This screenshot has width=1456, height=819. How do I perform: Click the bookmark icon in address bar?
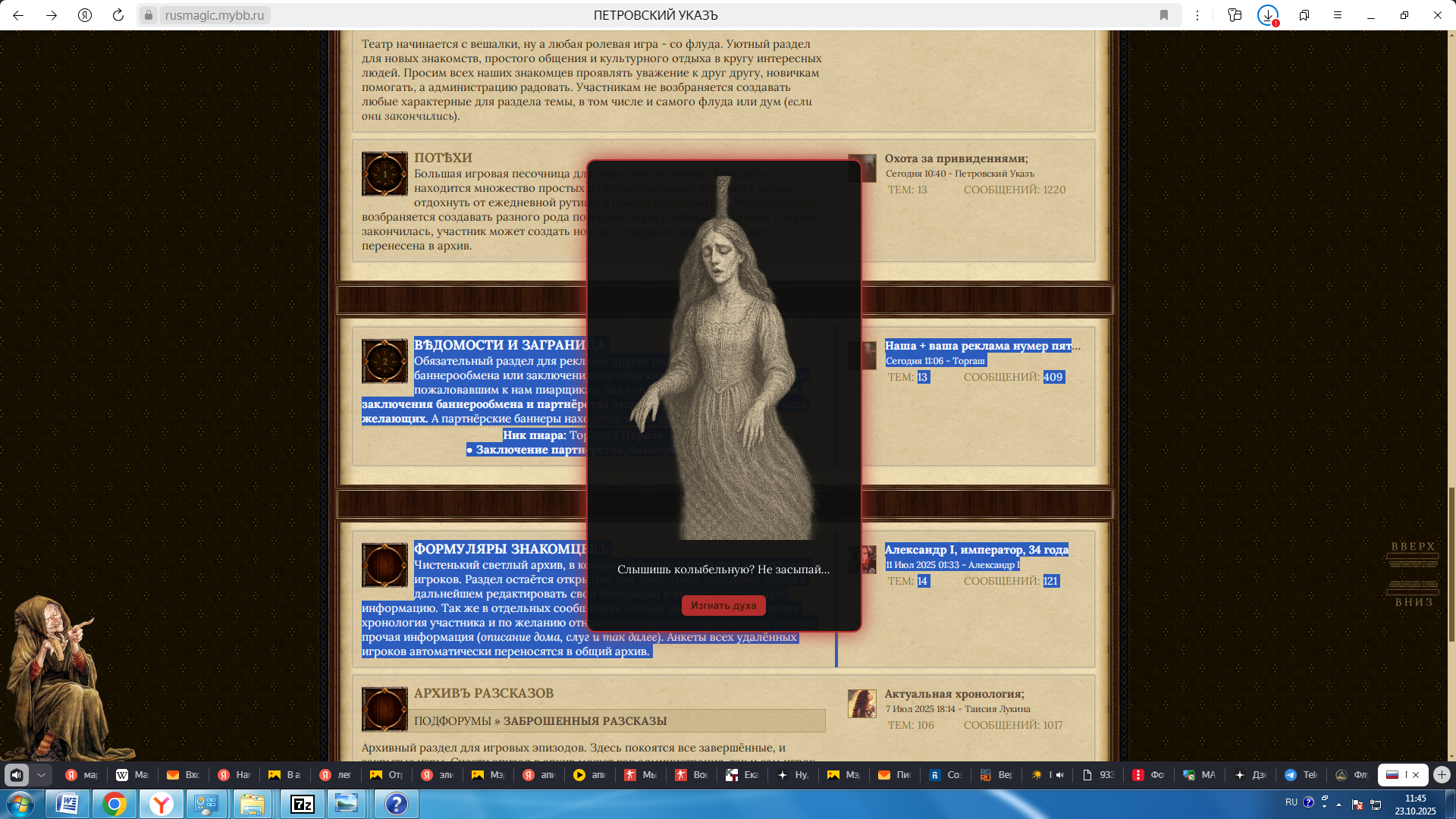[1164, 15]
